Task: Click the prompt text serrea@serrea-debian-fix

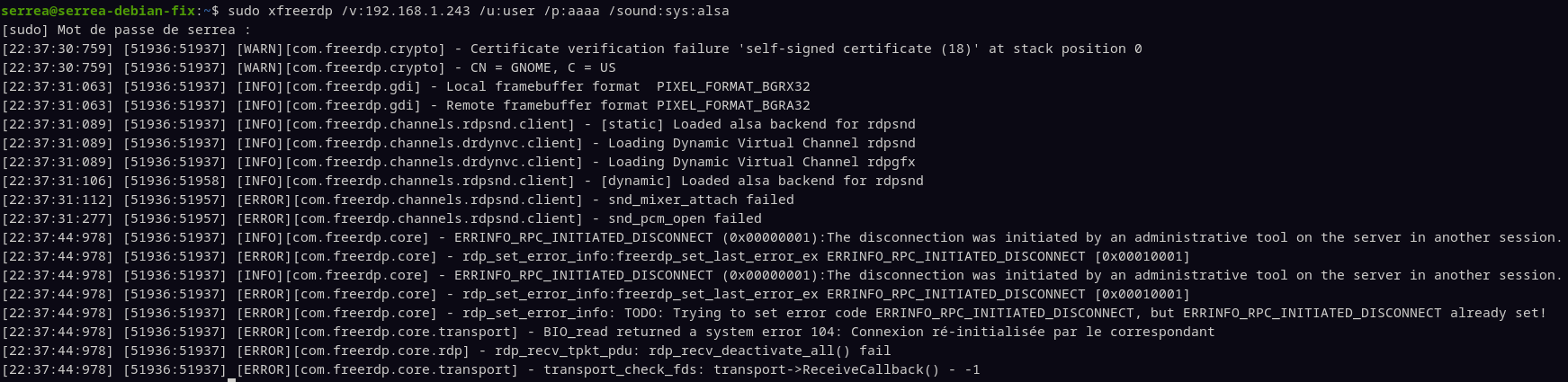Action: pos(98,11)
